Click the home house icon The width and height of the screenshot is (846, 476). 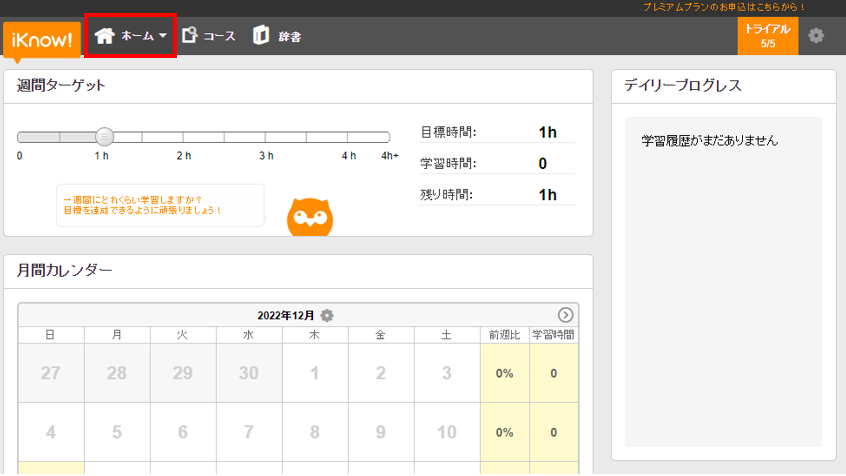coord(104,36)
